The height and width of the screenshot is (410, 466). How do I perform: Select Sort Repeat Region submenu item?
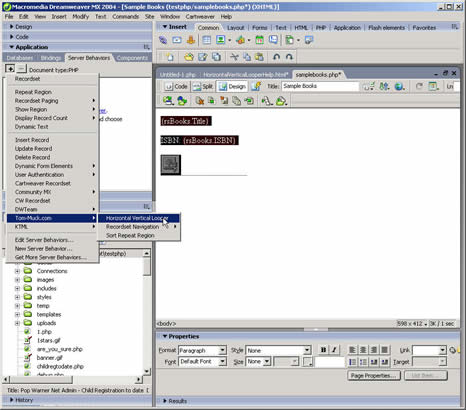pyautogui.click(x=139, y=235)
